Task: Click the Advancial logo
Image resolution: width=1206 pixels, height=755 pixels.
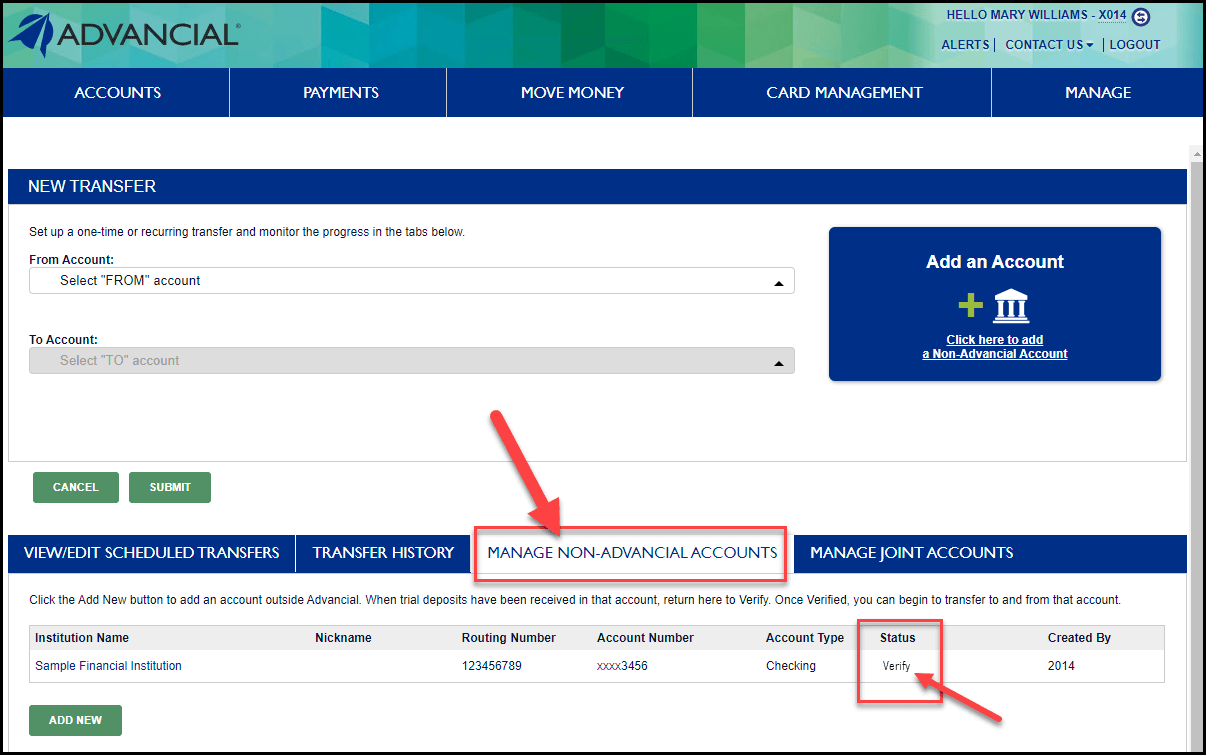Action: tap(124, 34)
